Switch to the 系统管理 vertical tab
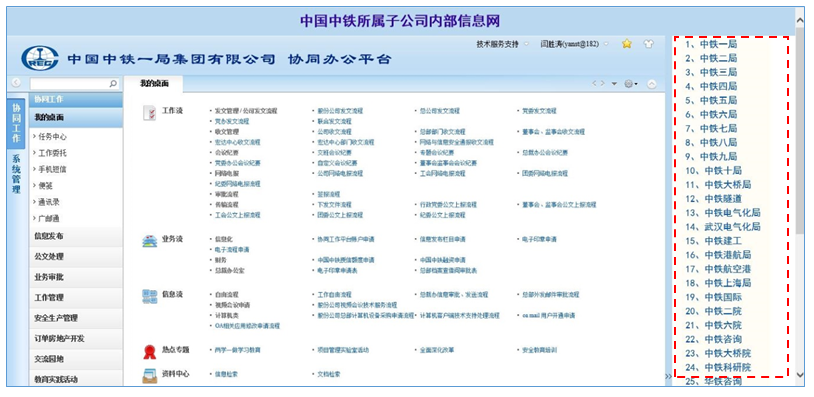Viewport: 814px width, 397px height. click(x=16, y=174)
